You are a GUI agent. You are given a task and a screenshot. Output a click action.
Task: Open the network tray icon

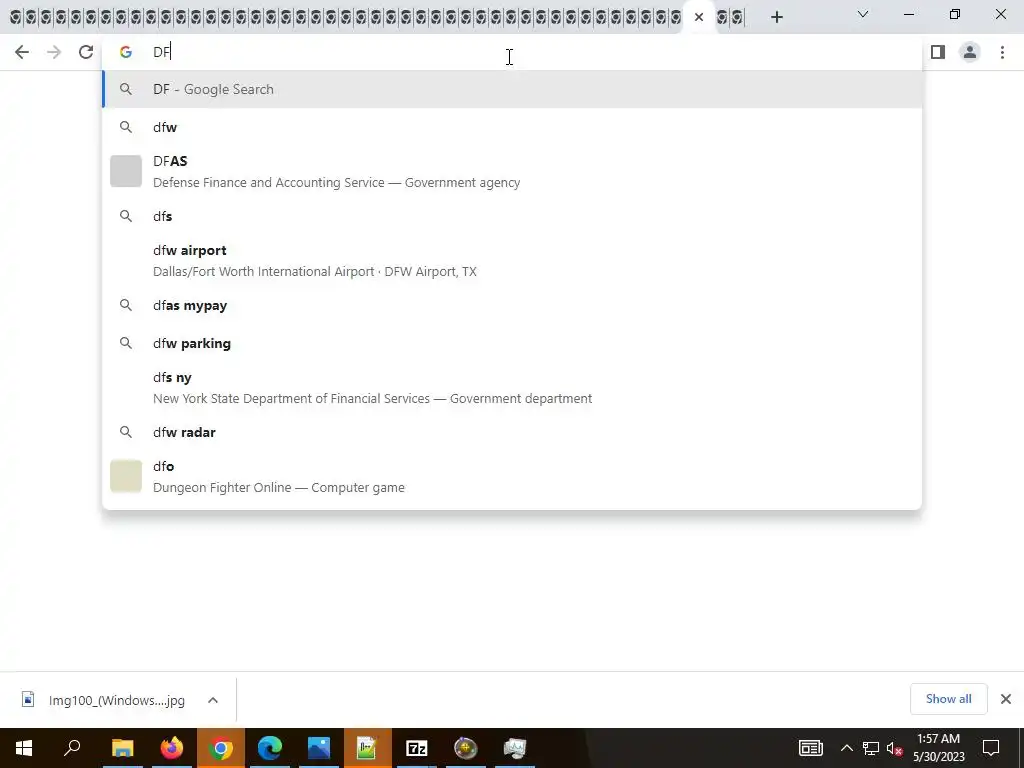pyautogui.click(x=871, y=748)
